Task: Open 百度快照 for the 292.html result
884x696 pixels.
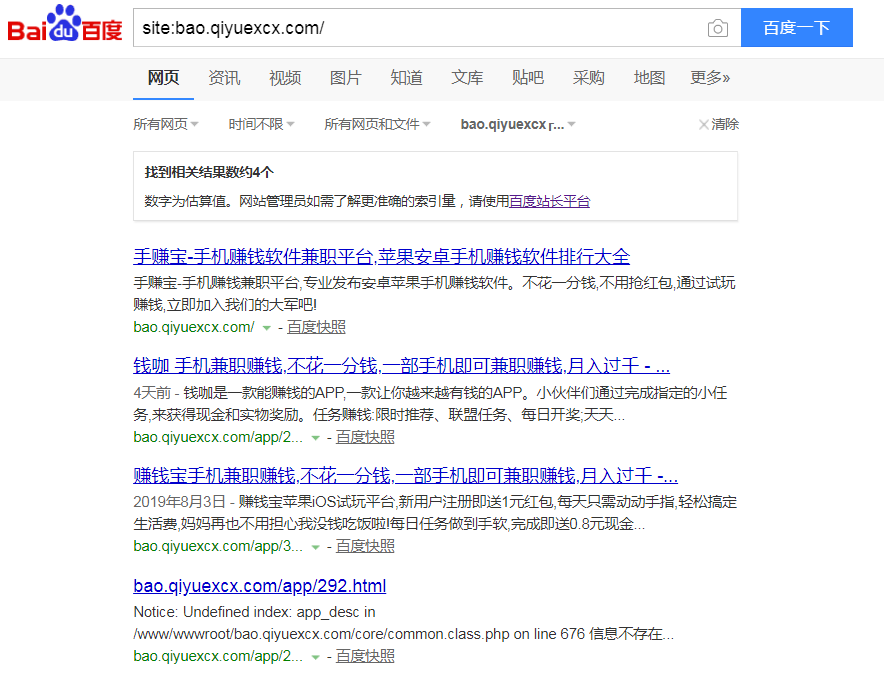Action: (365, 656)
